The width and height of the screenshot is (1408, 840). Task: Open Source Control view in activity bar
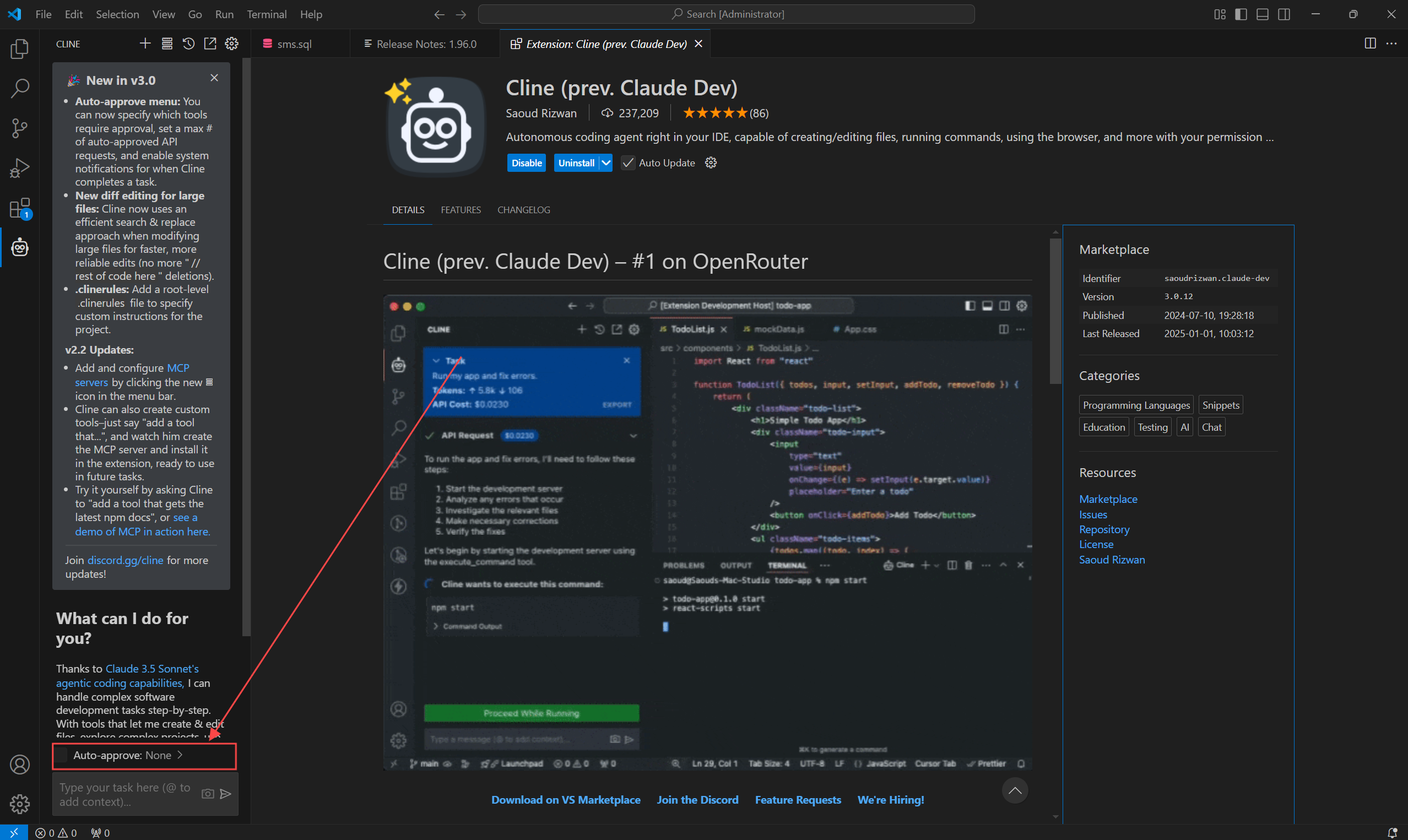click(x=20, y=128)
